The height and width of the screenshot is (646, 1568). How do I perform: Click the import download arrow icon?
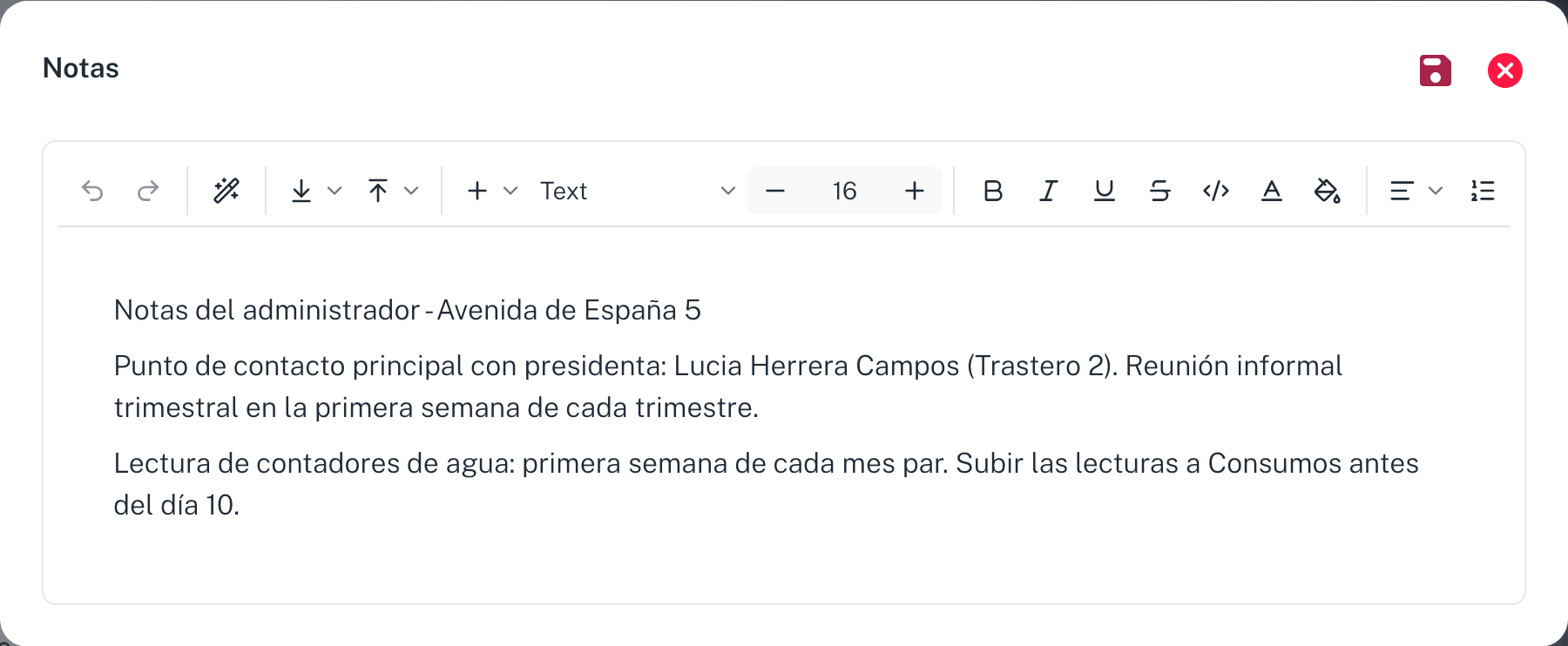pos(301,191)
